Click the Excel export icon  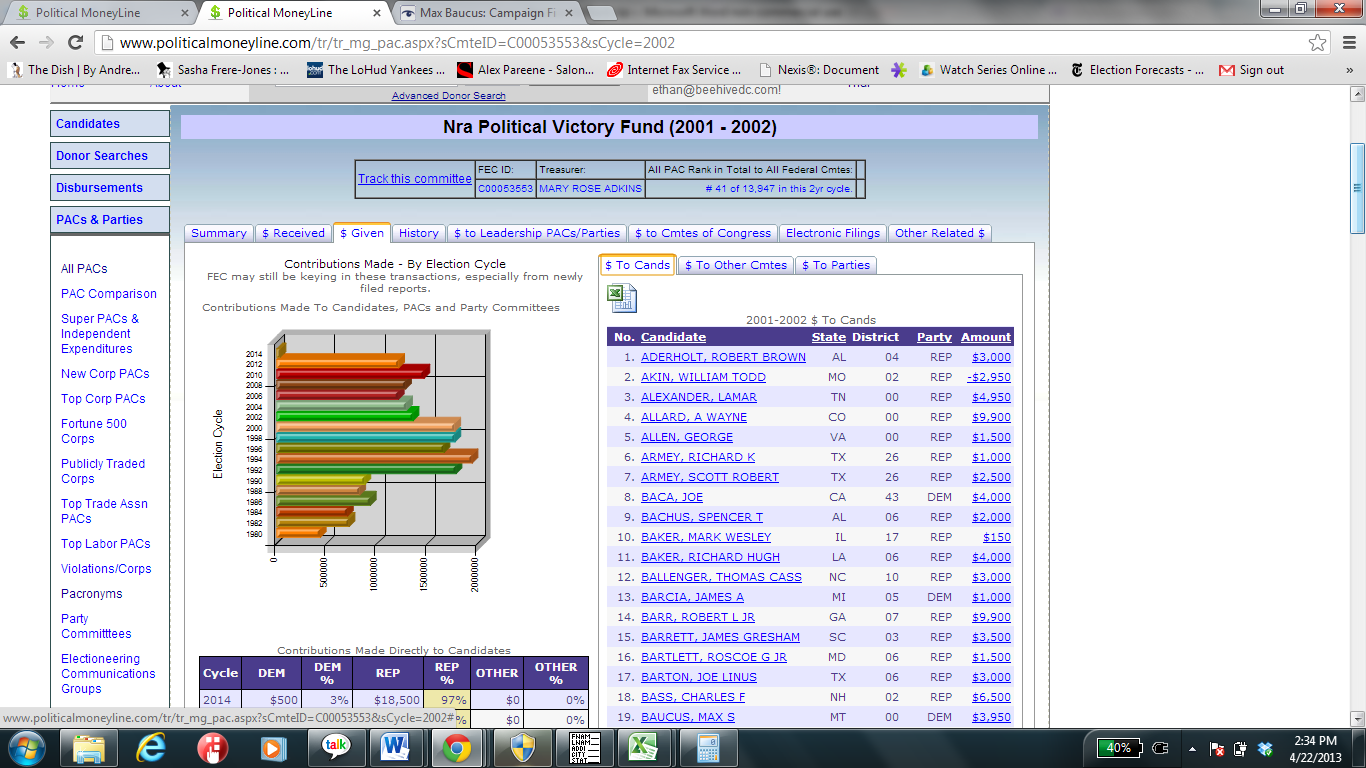click(x=621, y=298)
